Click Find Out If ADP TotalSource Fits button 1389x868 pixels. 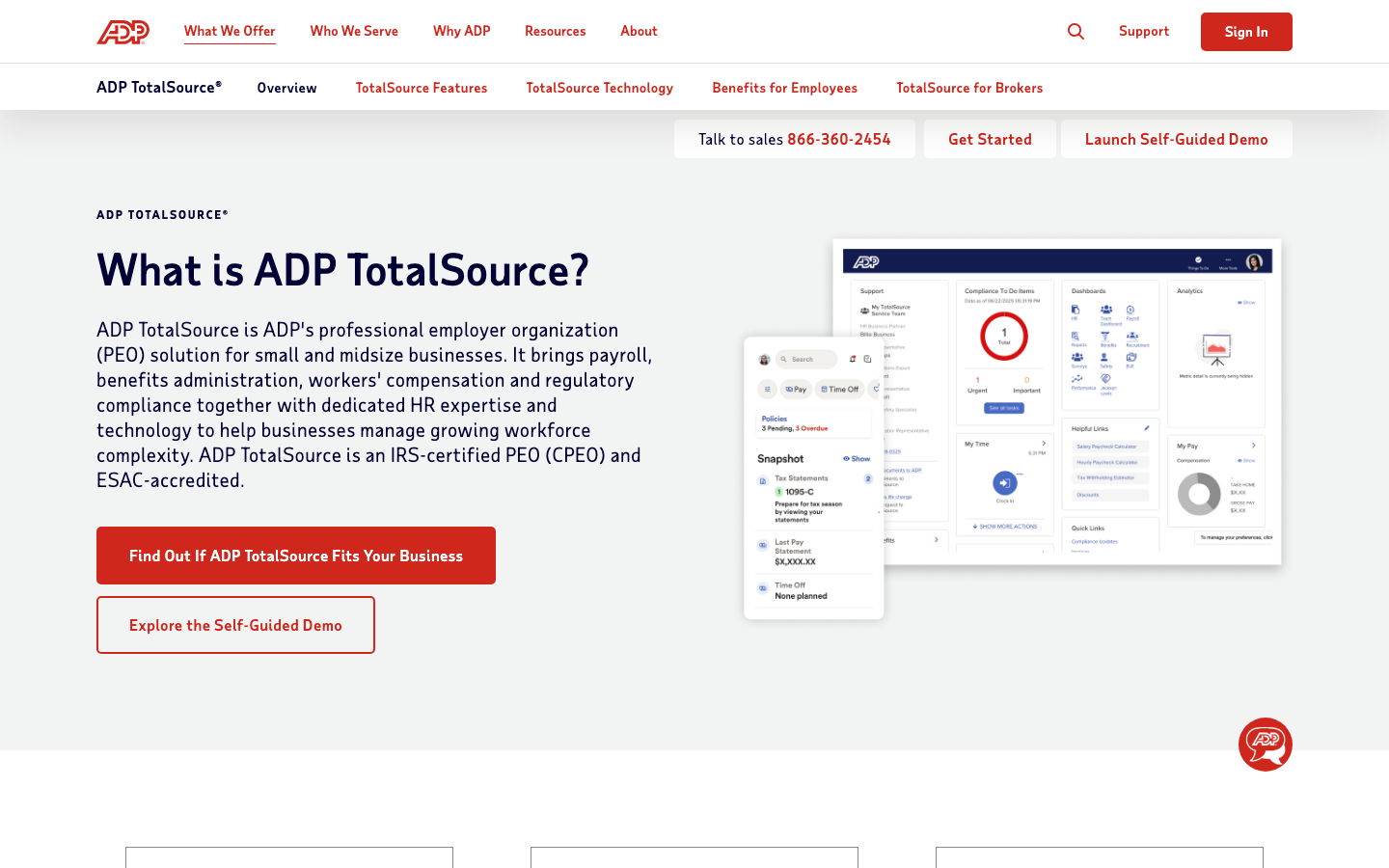(296, 556)
